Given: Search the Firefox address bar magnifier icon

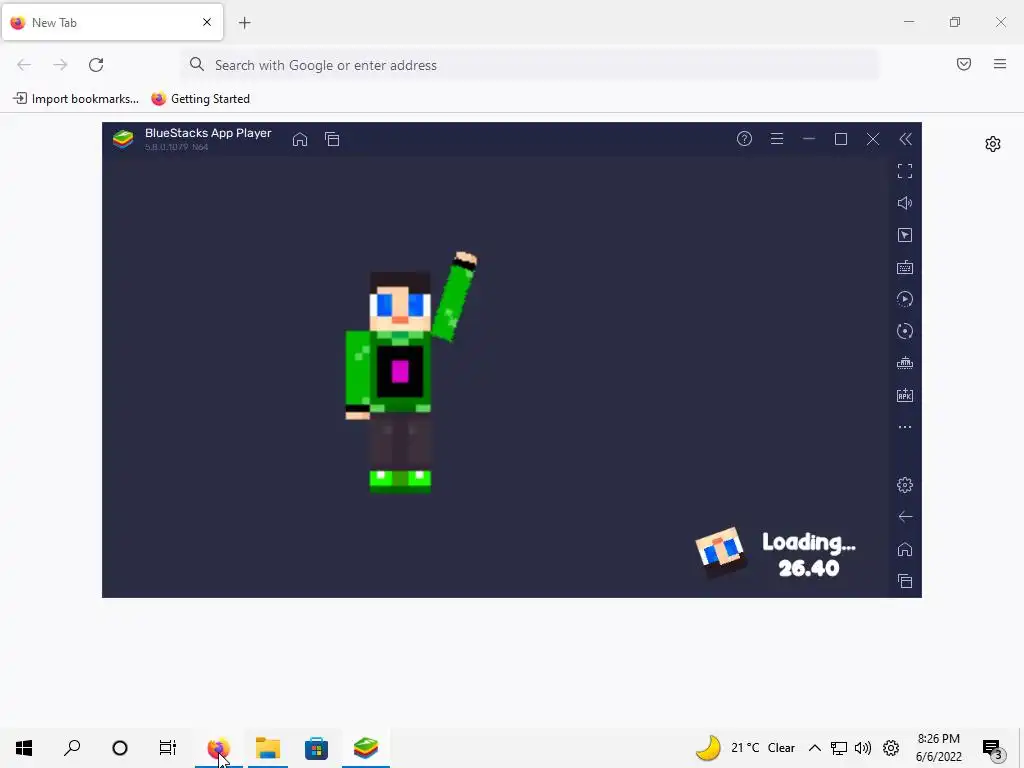Looking at the screenshot, I should click(x=197, y=64).
